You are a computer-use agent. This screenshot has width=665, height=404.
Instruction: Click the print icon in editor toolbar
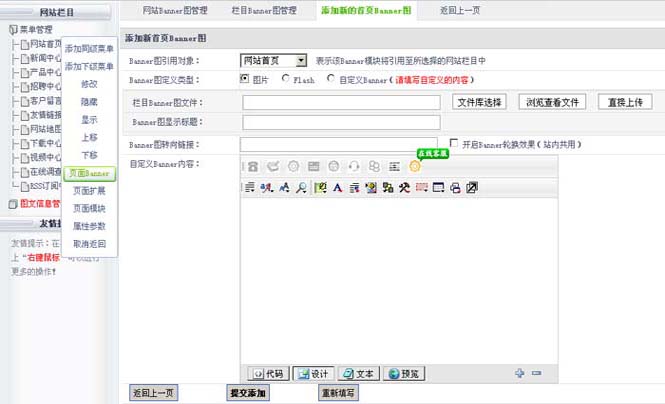[x=455, y=187]
